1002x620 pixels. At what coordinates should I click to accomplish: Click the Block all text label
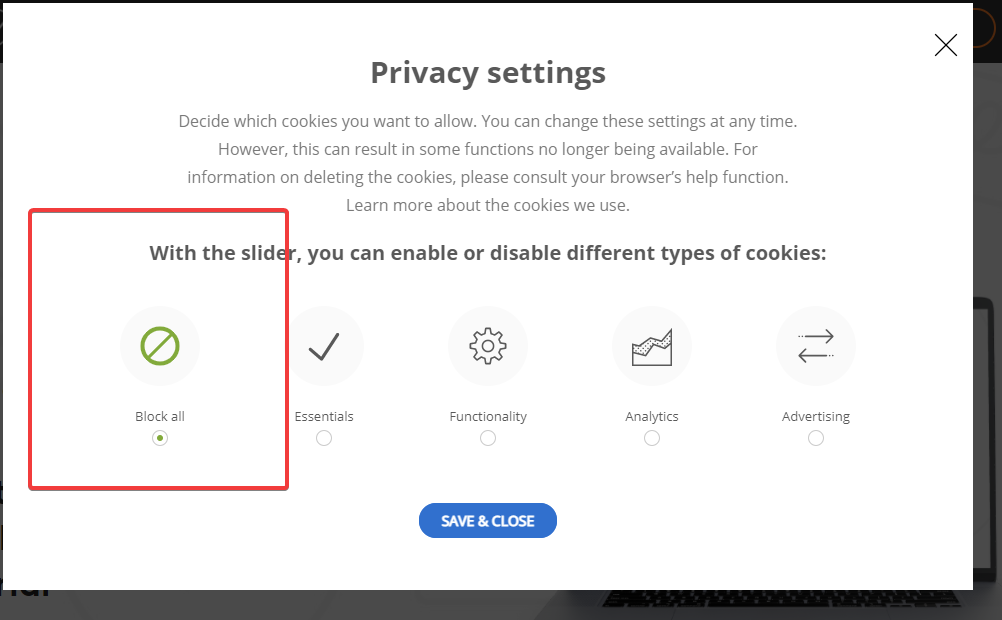tap(160, 416)
